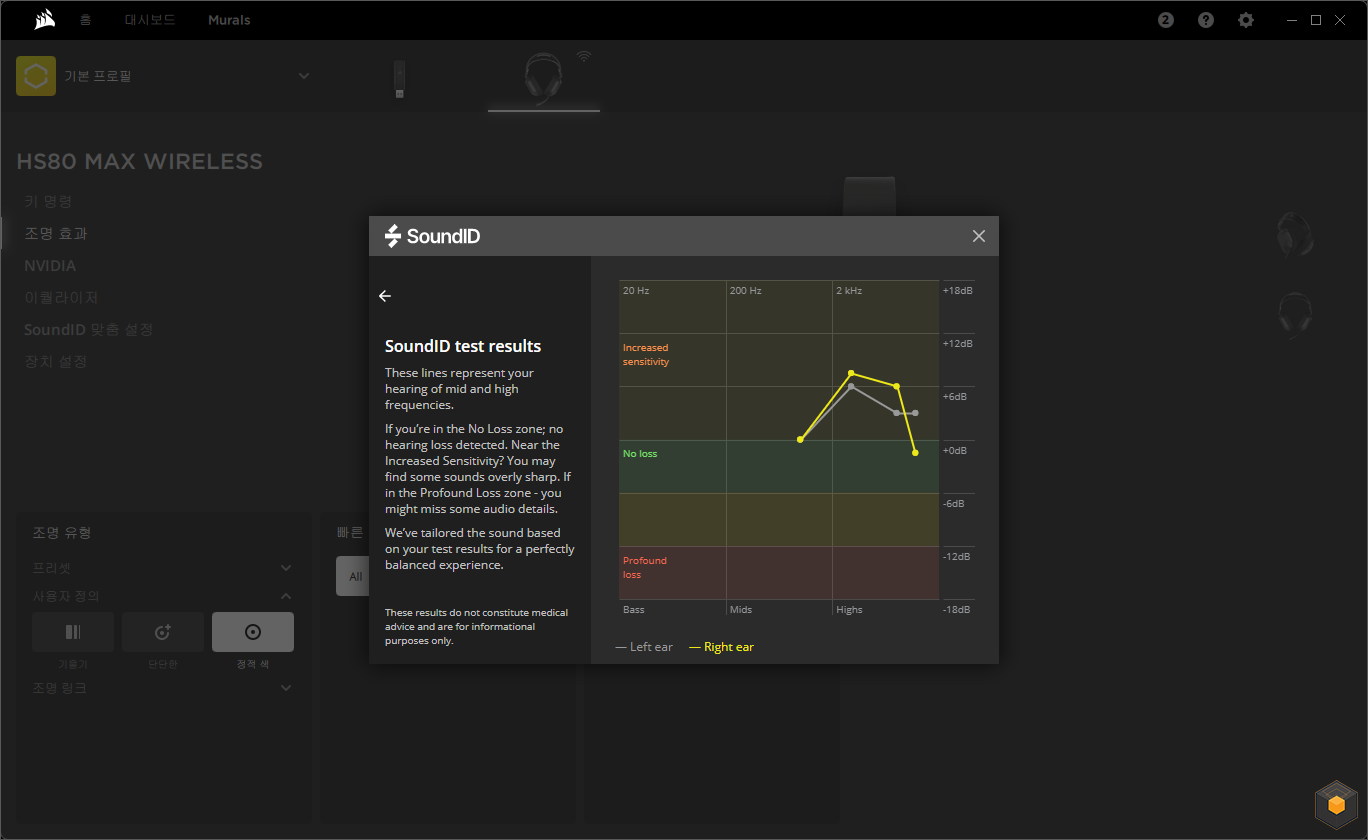
Task: Expand the 기본 프로필 profile dropdown
Action: click(304, 76)
